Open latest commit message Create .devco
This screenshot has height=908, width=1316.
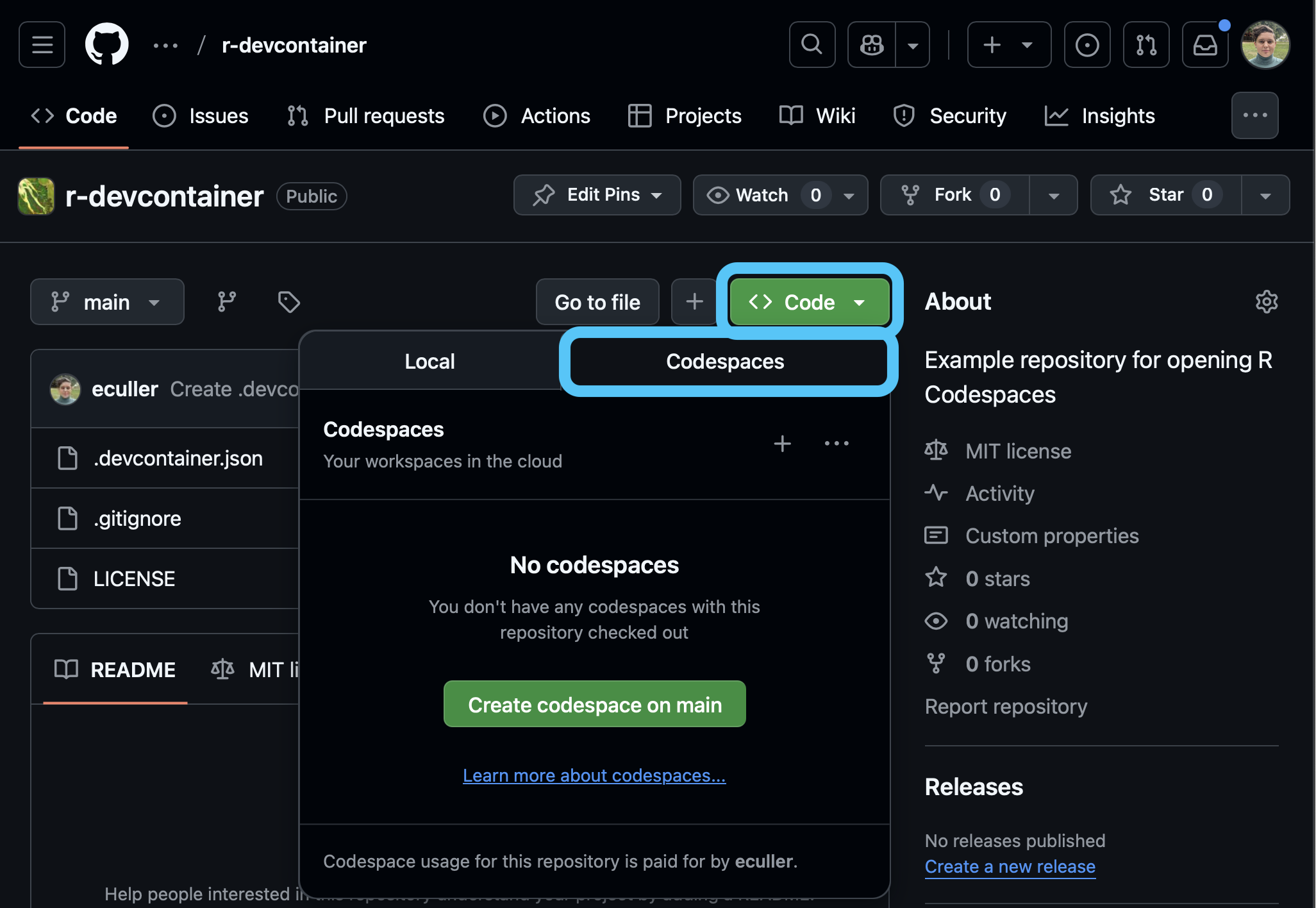pyautogui.click(x=235, y=389)
